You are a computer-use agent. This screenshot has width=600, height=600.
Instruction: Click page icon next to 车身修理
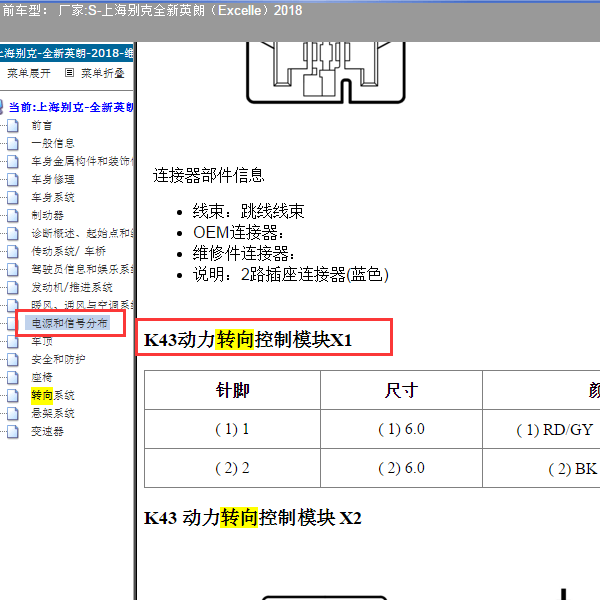13,179
